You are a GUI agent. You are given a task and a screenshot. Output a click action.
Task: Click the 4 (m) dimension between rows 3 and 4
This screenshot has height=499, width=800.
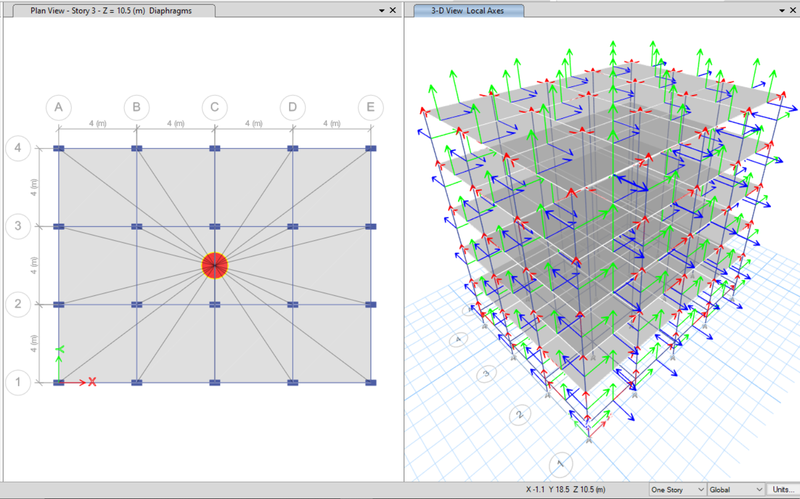[x=34, y=187]
